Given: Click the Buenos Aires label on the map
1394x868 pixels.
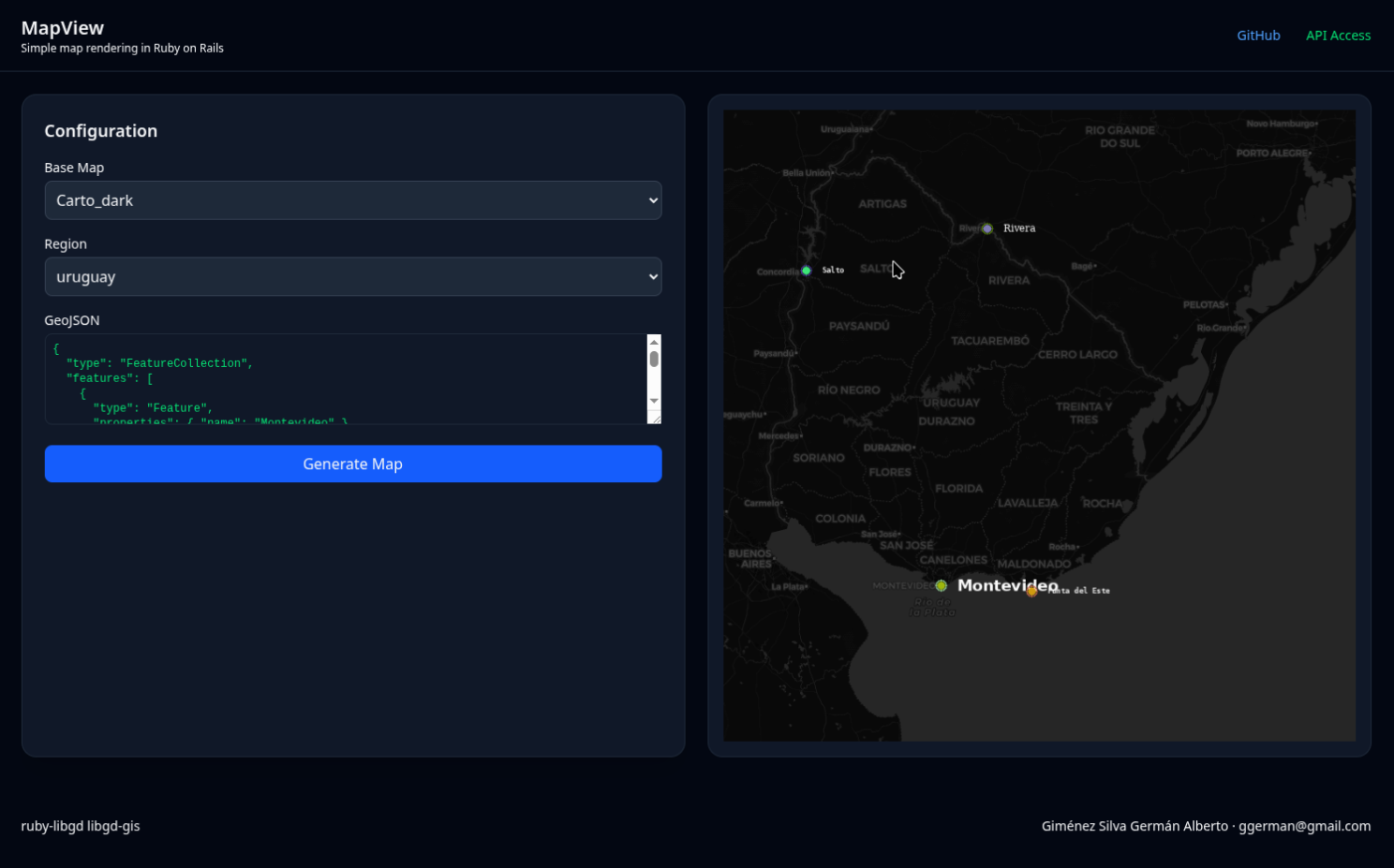Looking at the screenshot, I should point(750,559).
